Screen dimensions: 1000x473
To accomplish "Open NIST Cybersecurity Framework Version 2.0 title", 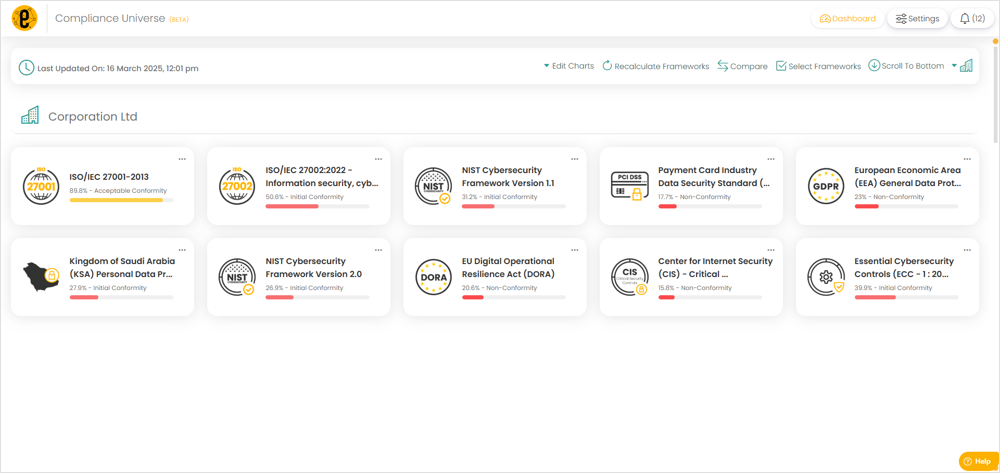I will point(314,268).
